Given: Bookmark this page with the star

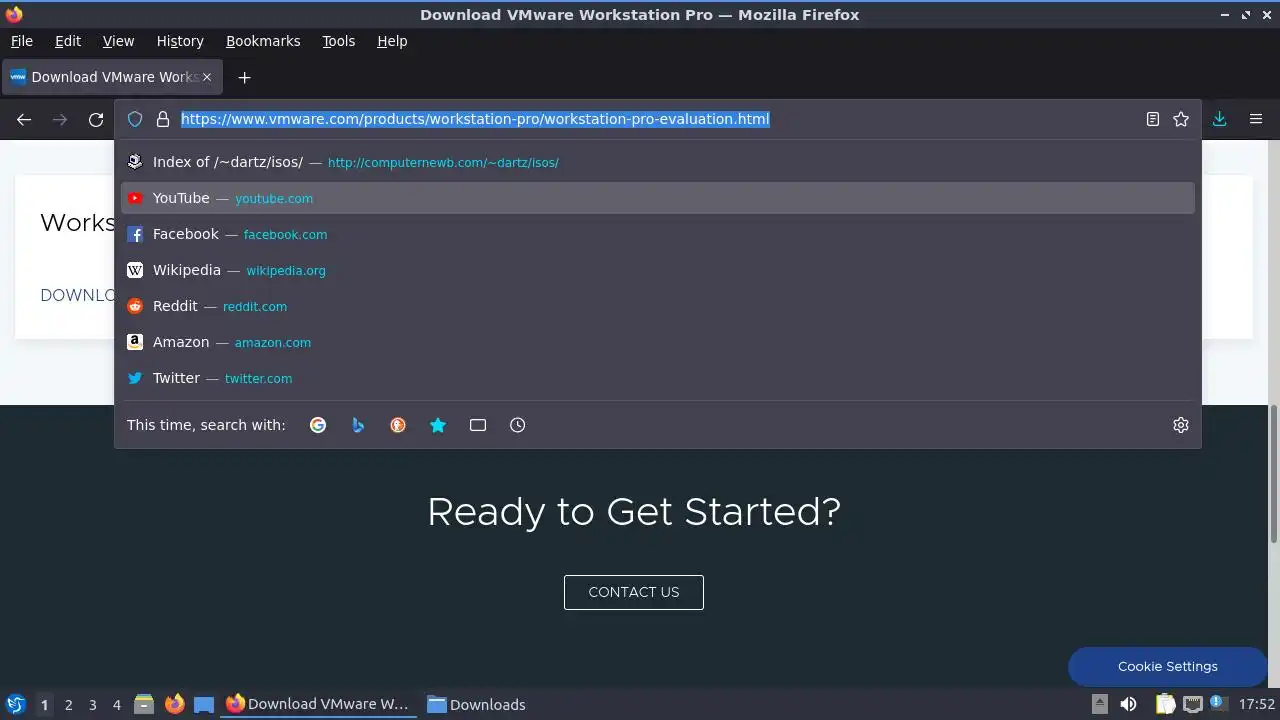Looking at the screenshot, I should 1181,119.
